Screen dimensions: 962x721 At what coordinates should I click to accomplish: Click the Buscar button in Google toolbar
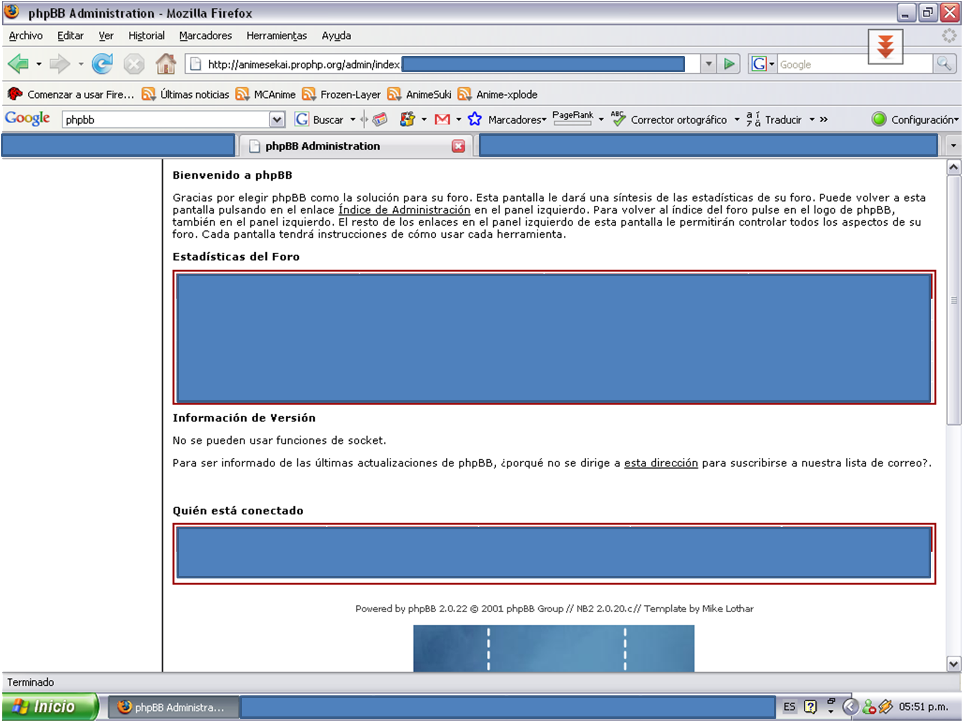[320, 120]
